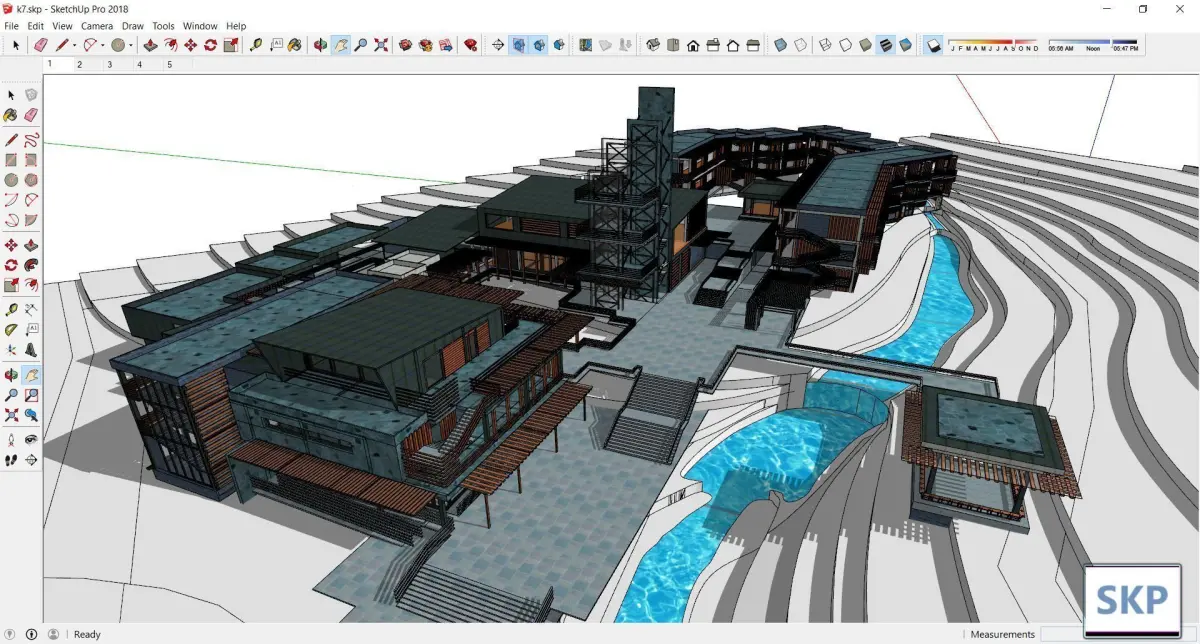The height and width of the screenshot is (644, 1200).
Task: Activate Walk tool footprints icon
Action: (11, 460)
